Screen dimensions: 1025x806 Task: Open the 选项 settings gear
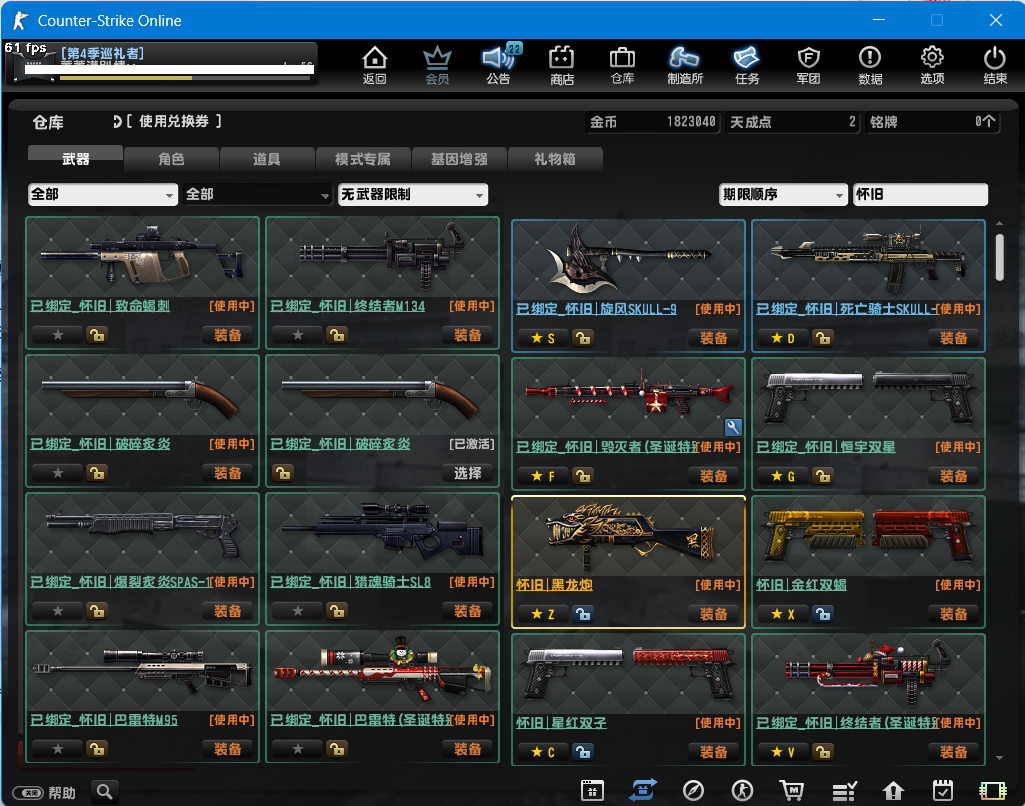(932, 65)
